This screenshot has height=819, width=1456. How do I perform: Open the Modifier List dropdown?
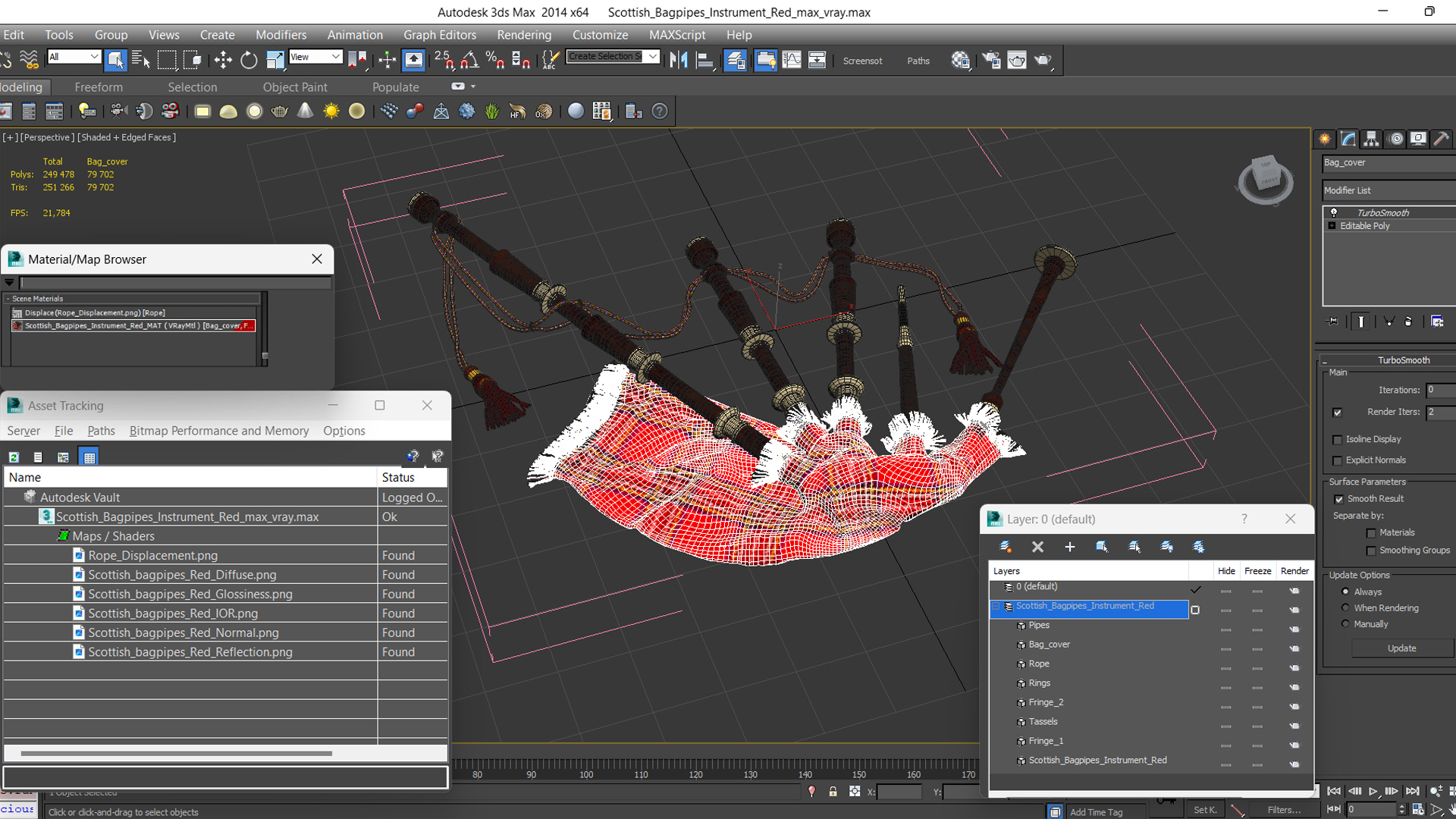click(x=1389, y=190)
